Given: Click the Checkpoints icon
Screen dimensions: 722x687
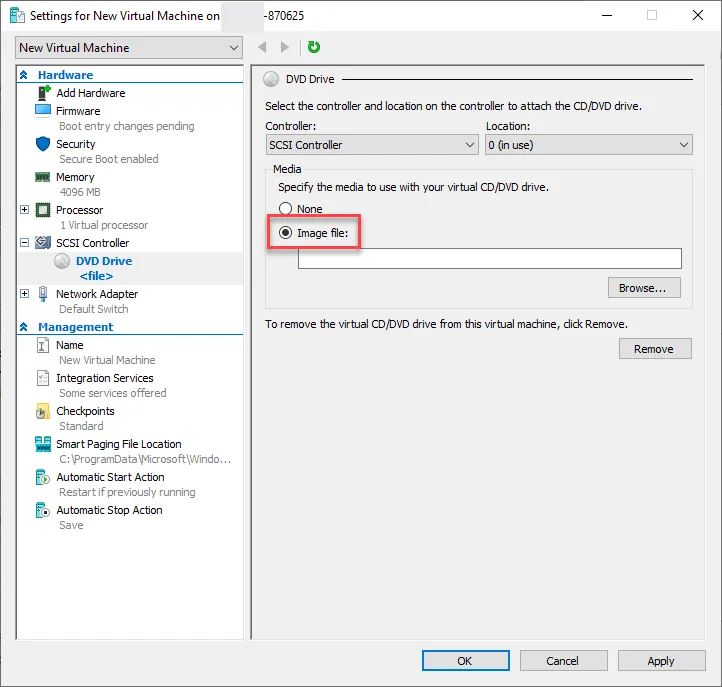Looking at the screenshot, I should pyautogui.click(x=42, y=411).
